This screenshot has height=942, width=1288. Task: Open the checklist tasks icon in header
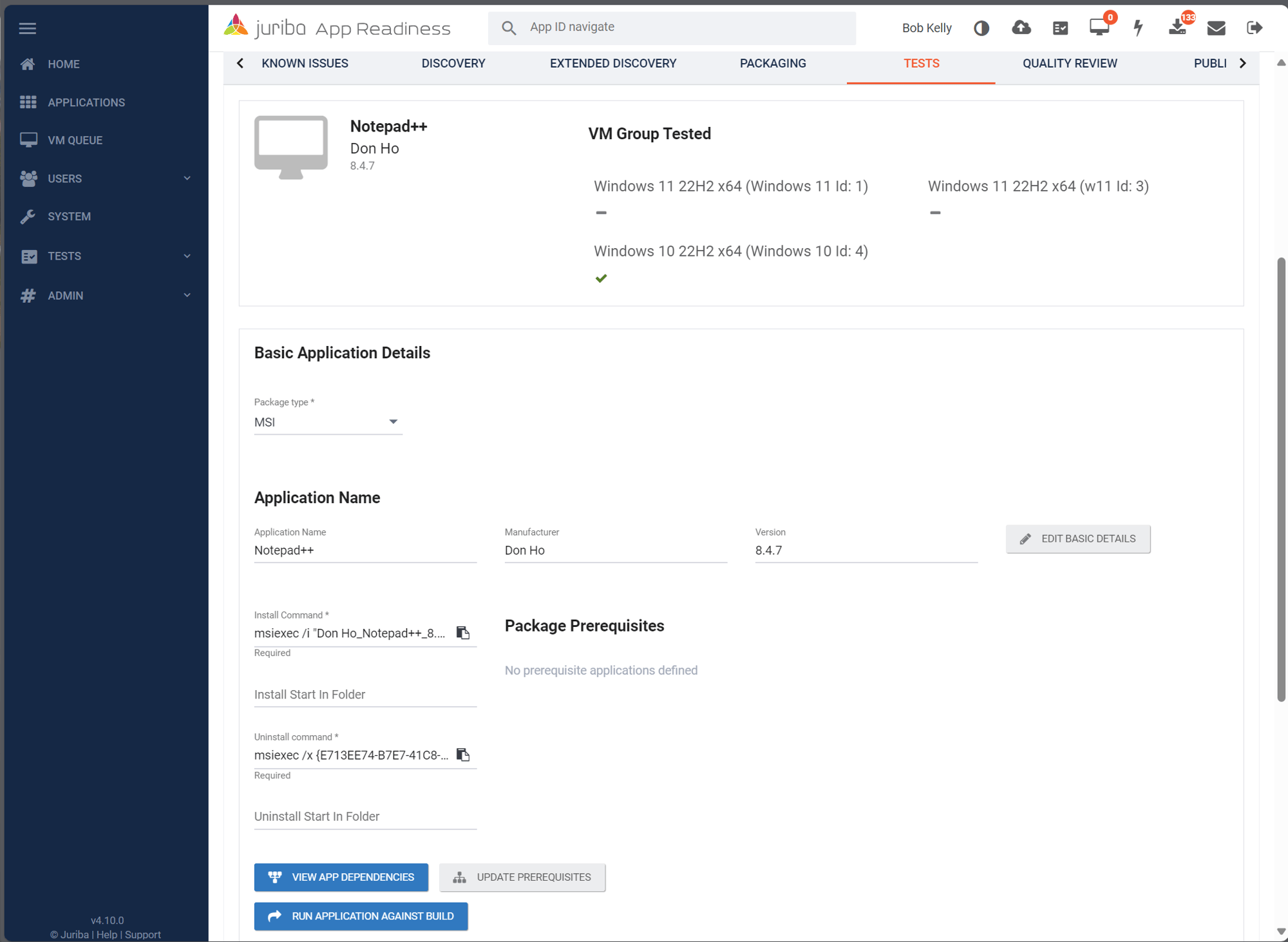tap(1060, 28)
